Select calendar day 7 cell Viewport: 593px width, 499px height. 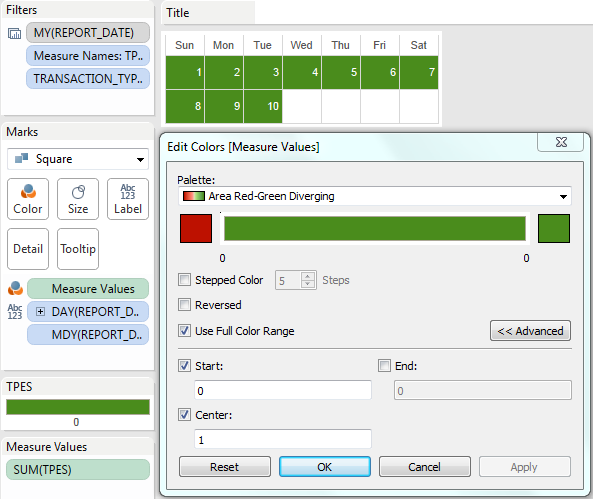[419, 73]
